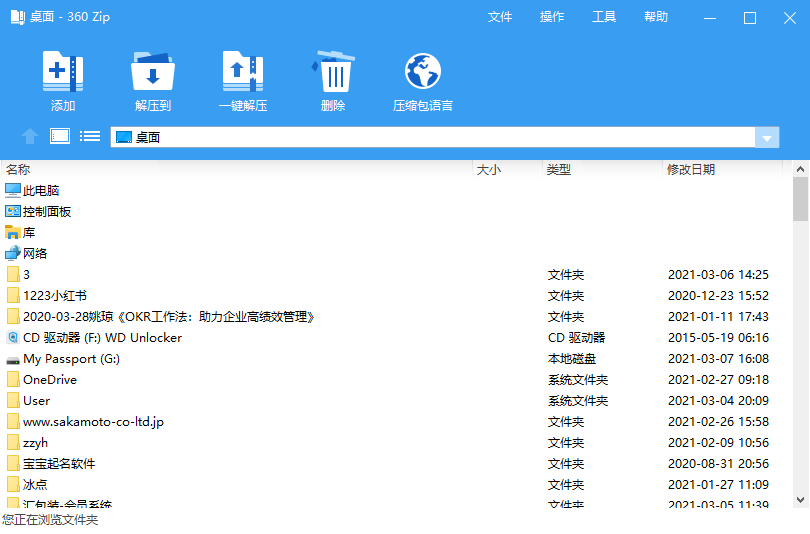
Task: Click the 添加 (Add) archive icon
Action: tap(63, 71)
